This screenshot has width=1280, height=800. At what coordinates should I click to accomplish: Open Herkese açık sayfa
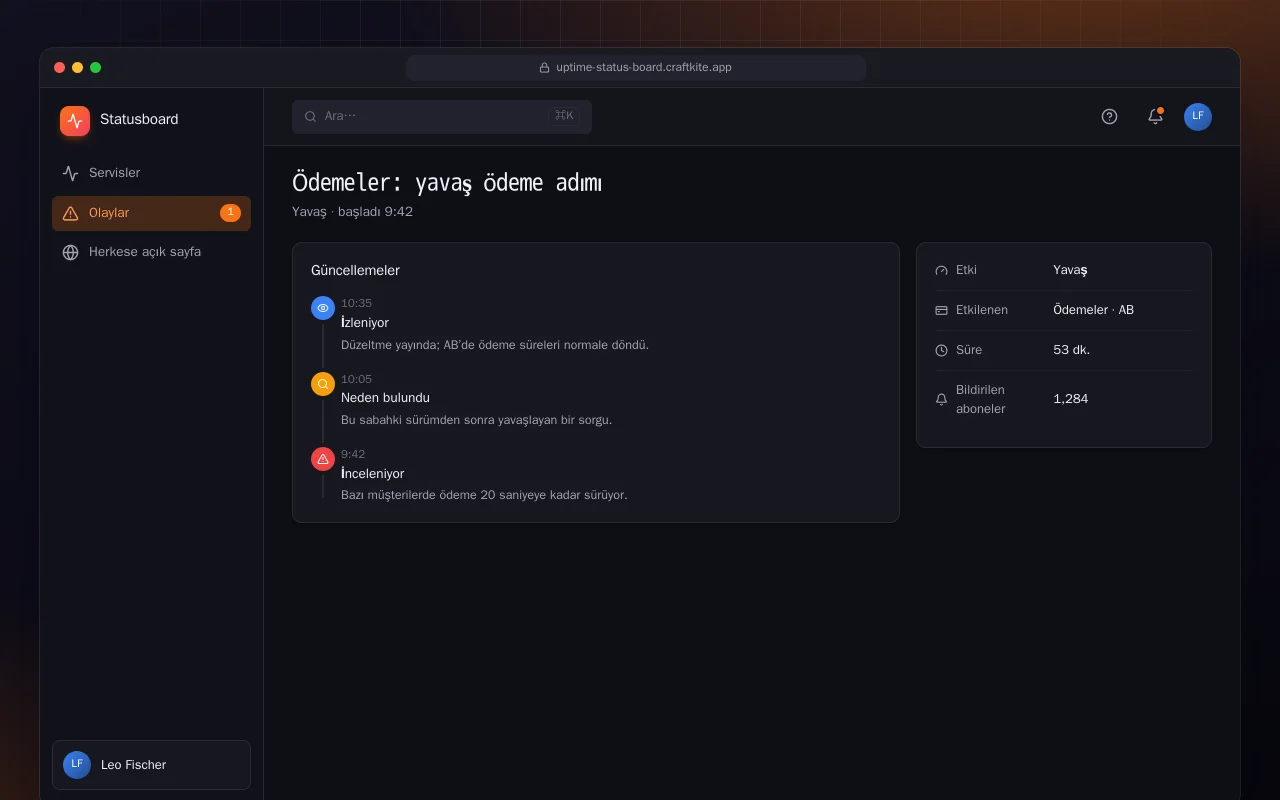[x=151, y=252]
